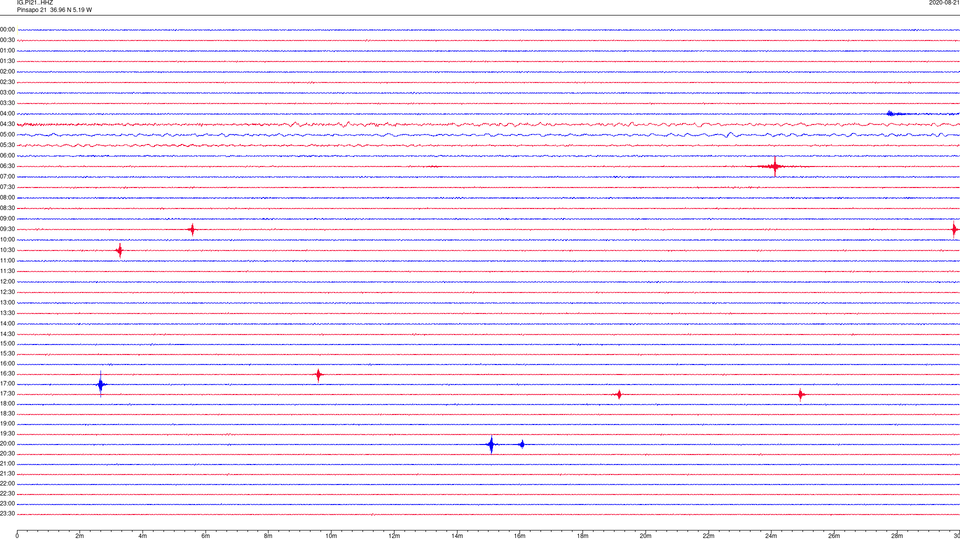Select the 12m axis tick label

click(394, 536)
